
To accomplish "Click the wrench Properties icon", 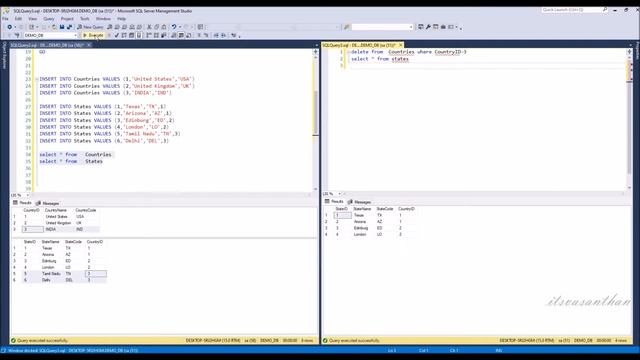I will tap(428, 27).
